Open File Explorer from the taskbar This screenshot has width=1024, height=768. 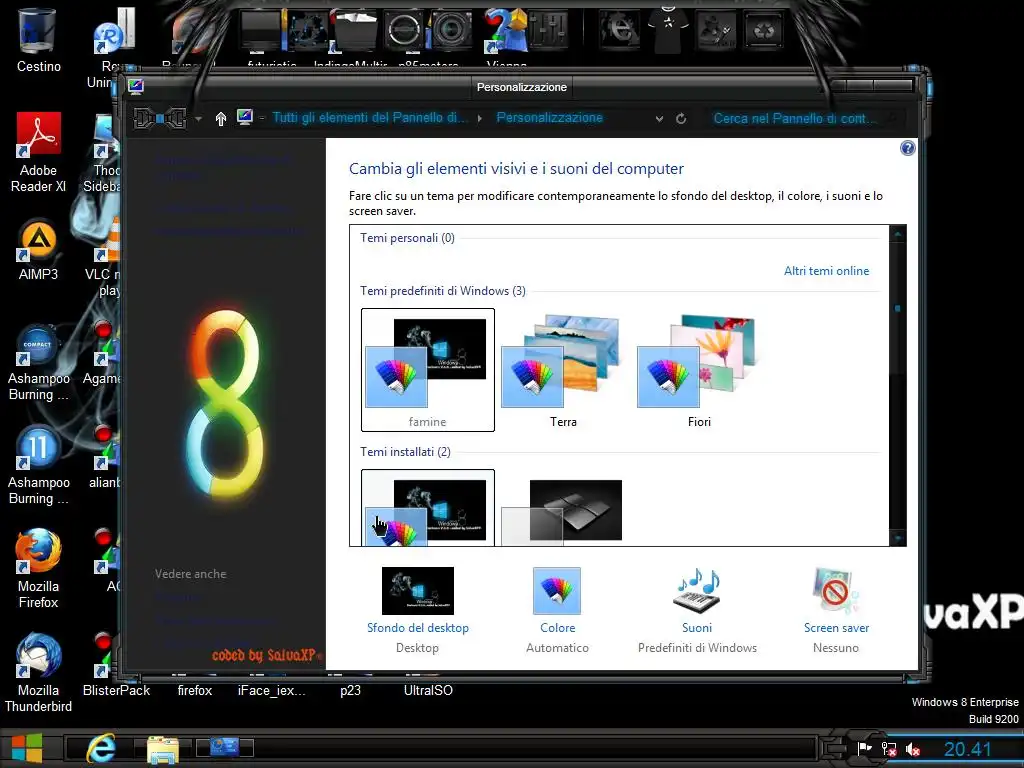(x=163, y=749)
